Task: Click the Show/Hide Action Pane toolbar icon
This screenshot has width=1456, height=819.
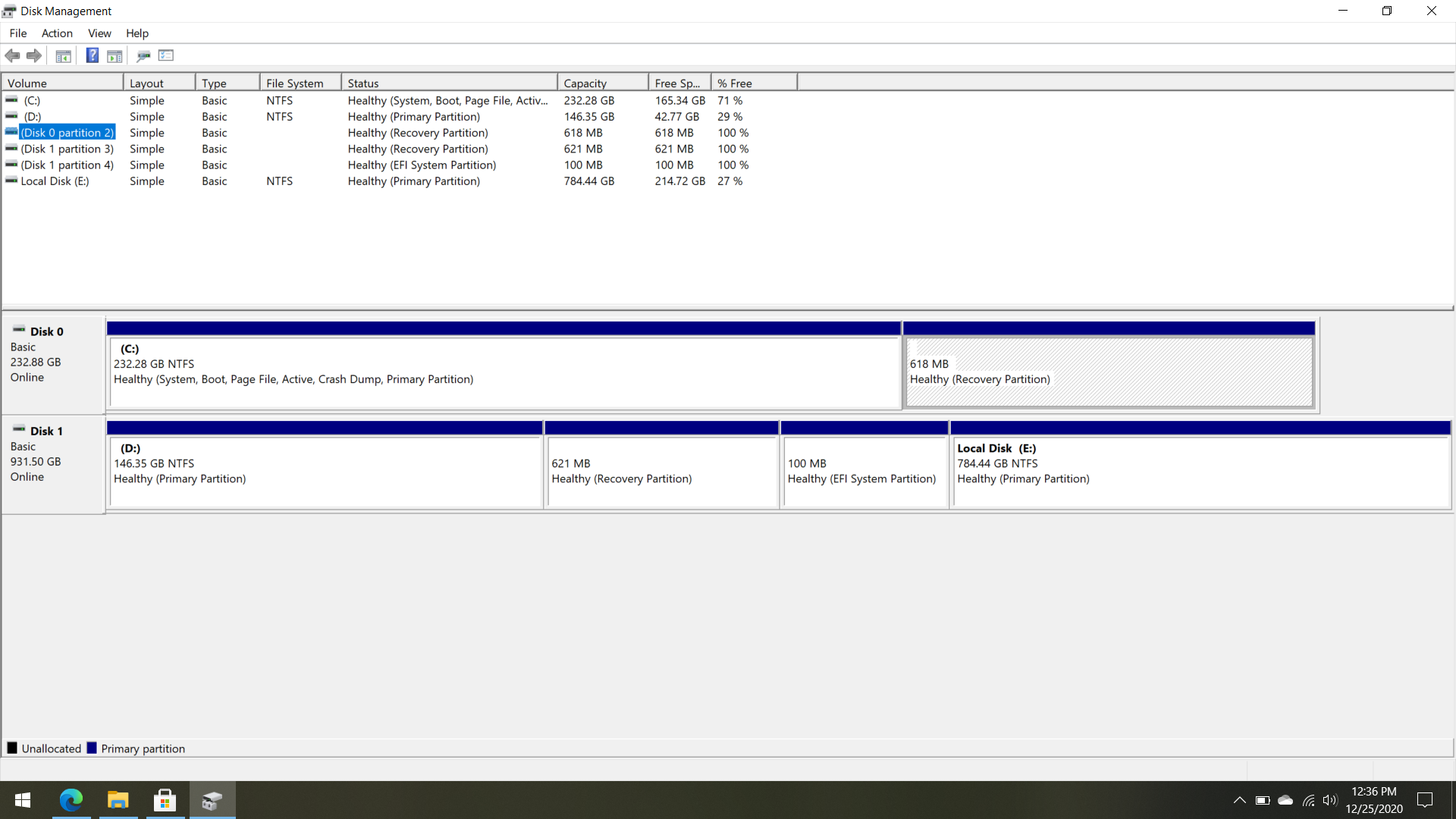Action: (x=115, y=55)
